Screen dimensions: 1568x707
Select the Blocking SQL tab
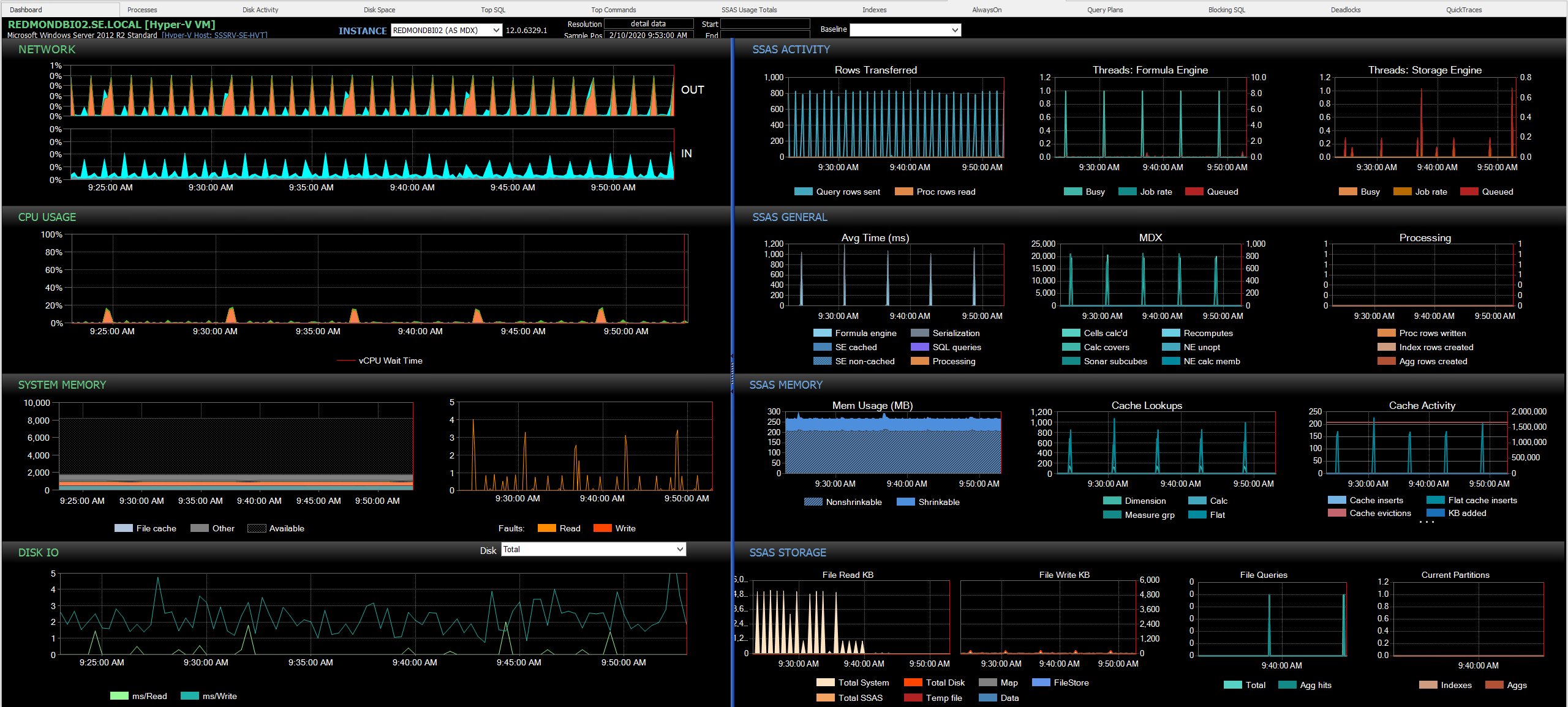1226,9
